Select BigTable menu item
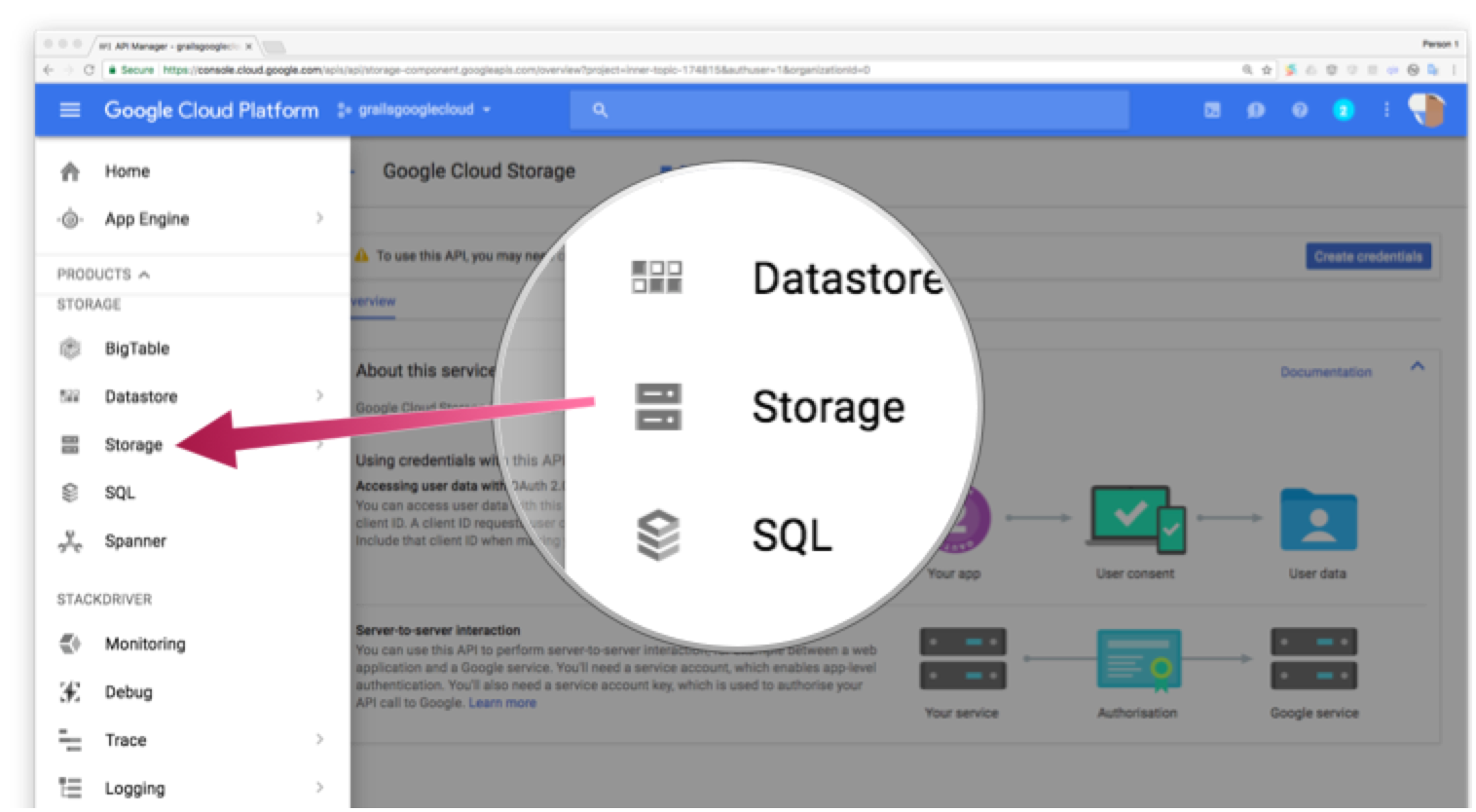Viewport: 1476px width, 812px height. 137,349
